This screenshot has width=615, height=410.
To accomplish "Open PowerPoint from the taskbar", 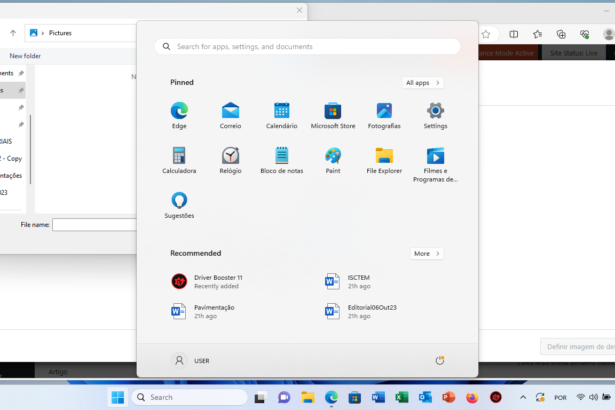I will pyautogui.click(x=449, y=397).
